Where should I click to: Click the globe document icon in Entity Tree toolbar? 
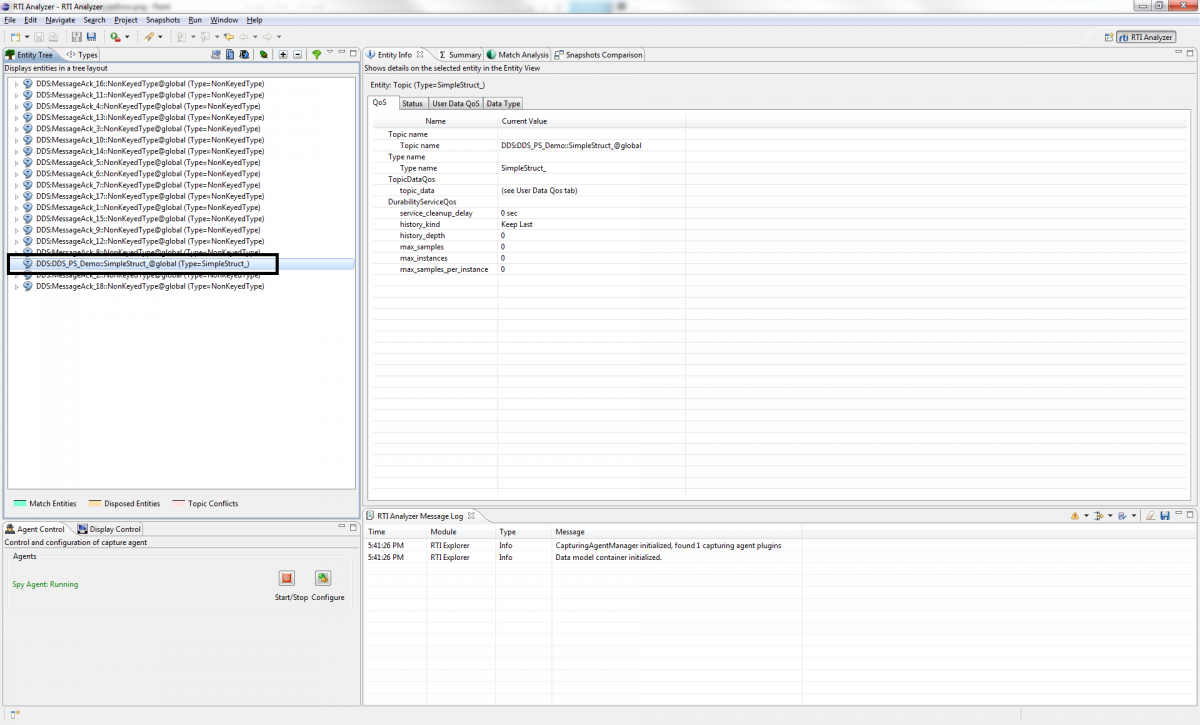pos(244,55)
